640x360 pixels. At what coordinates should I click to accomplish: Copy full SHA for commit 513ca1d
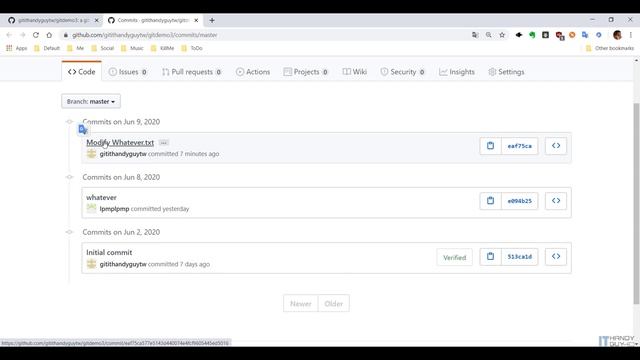coord(490,257)
